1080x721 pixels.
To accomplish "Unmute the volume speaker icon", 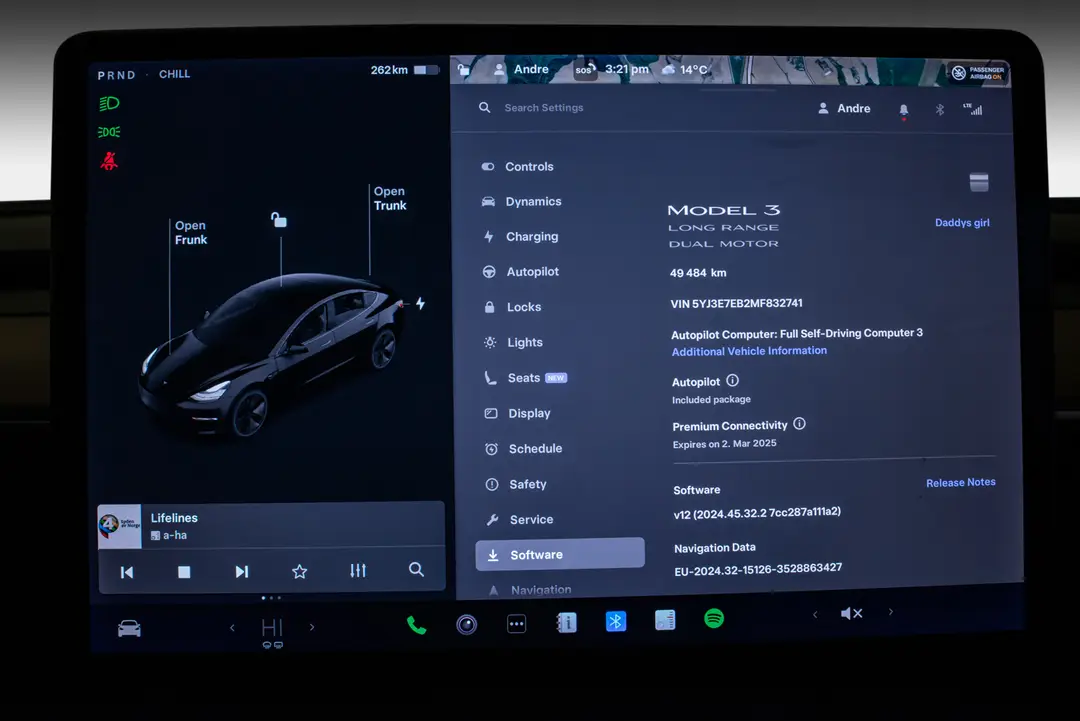I will pos(851,613).
